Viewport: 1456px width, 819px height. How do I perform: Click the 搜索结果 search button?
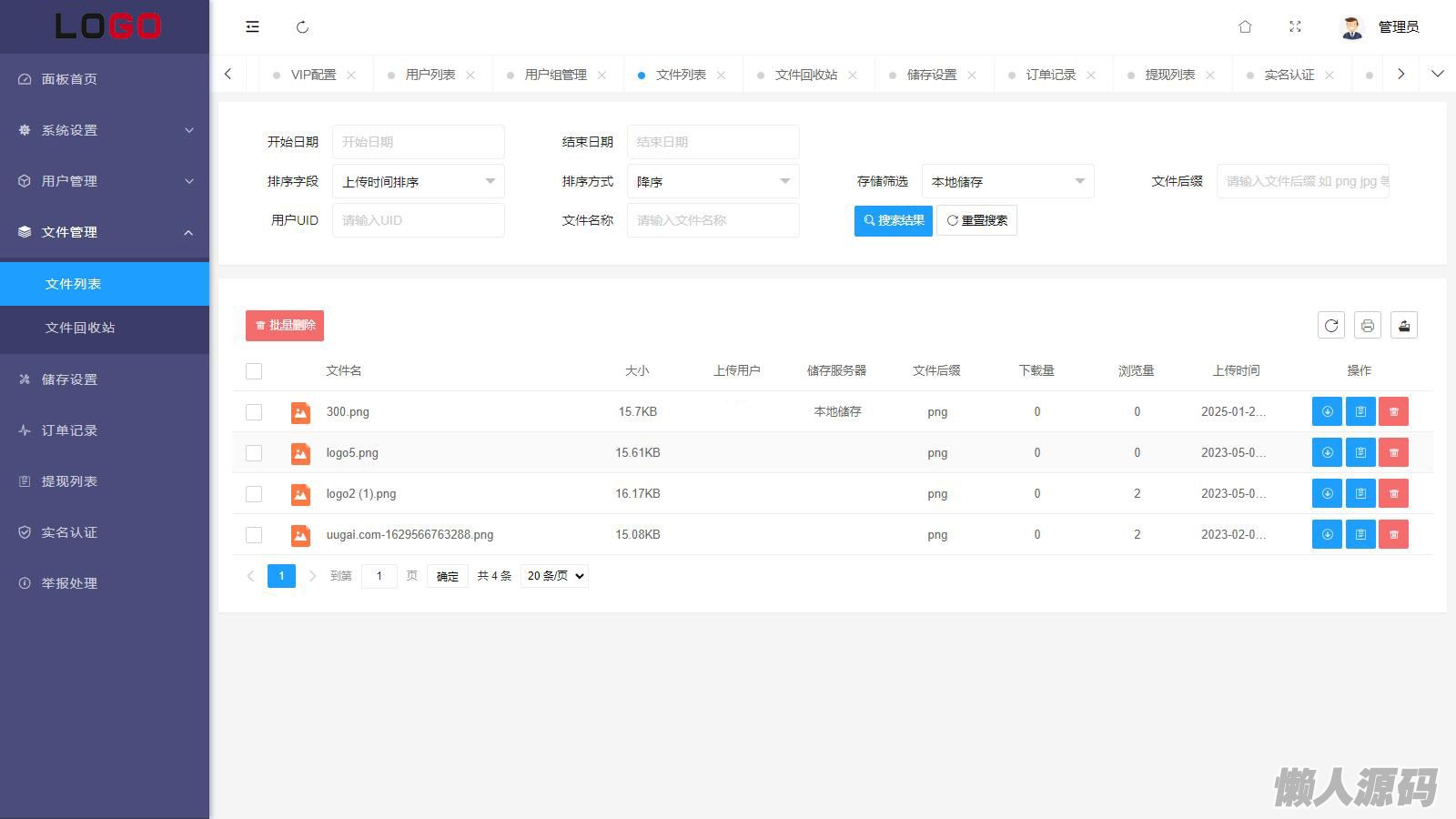(x=893, y=220)
